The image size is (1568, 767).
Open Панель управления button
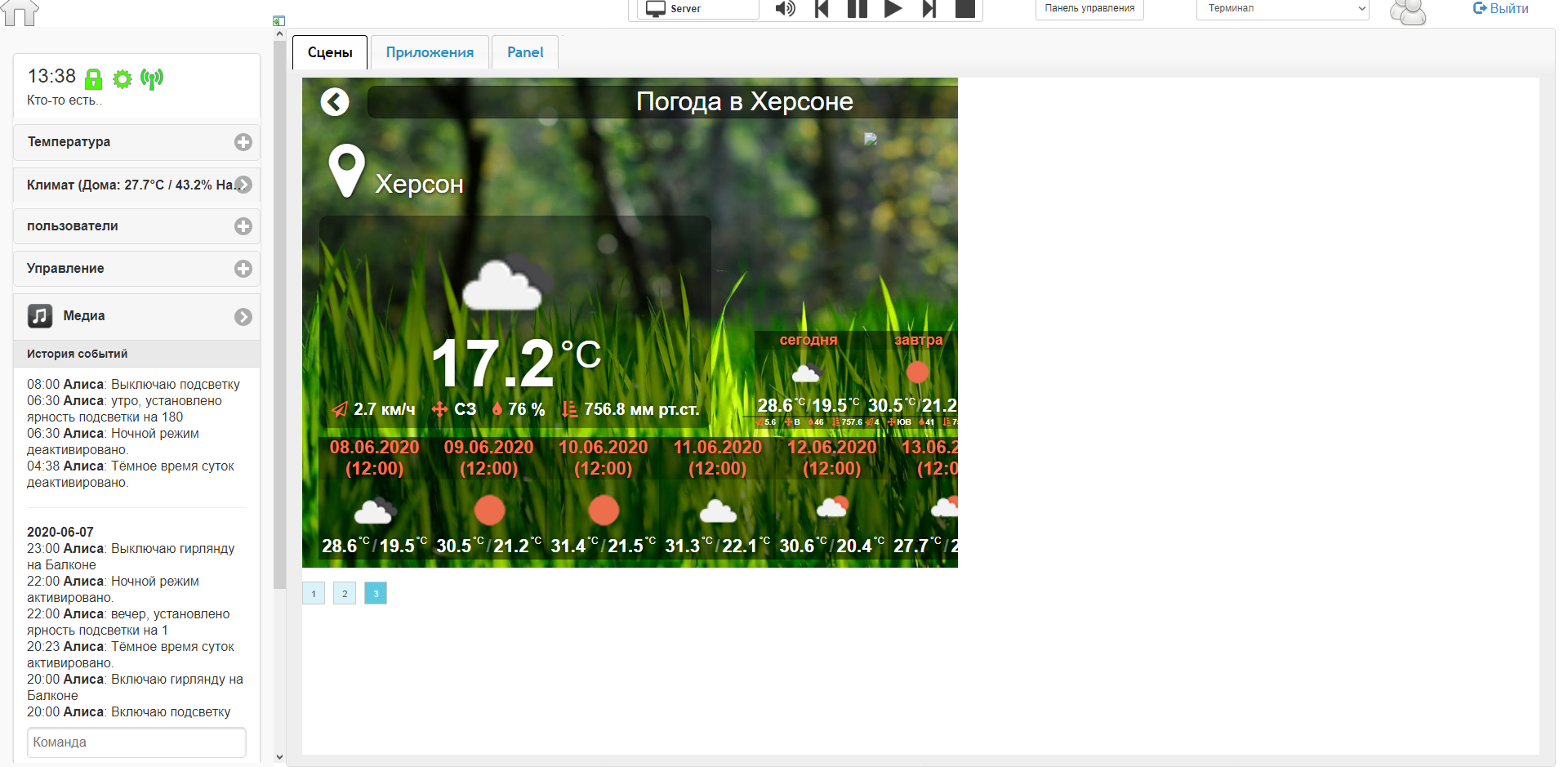(1089, 9)
